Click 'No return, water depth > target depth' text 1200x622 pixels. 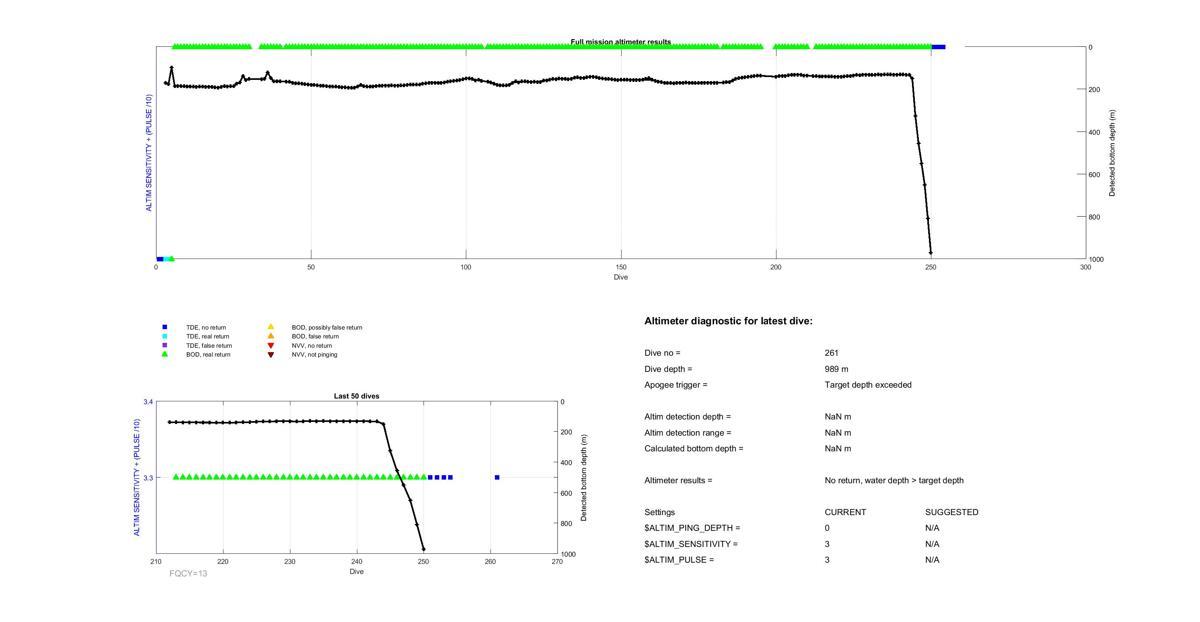895,481
